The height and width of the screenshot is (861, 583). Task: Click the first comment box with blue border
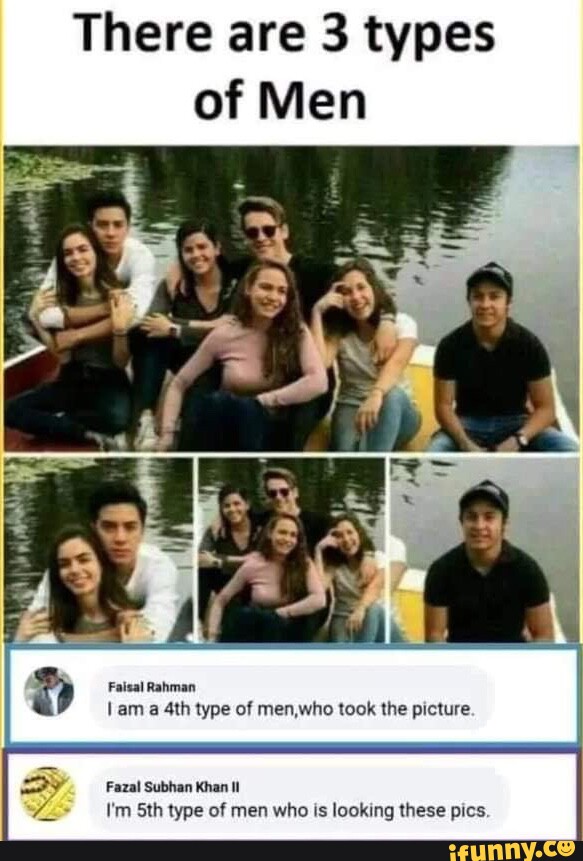(x=293, y=695)
